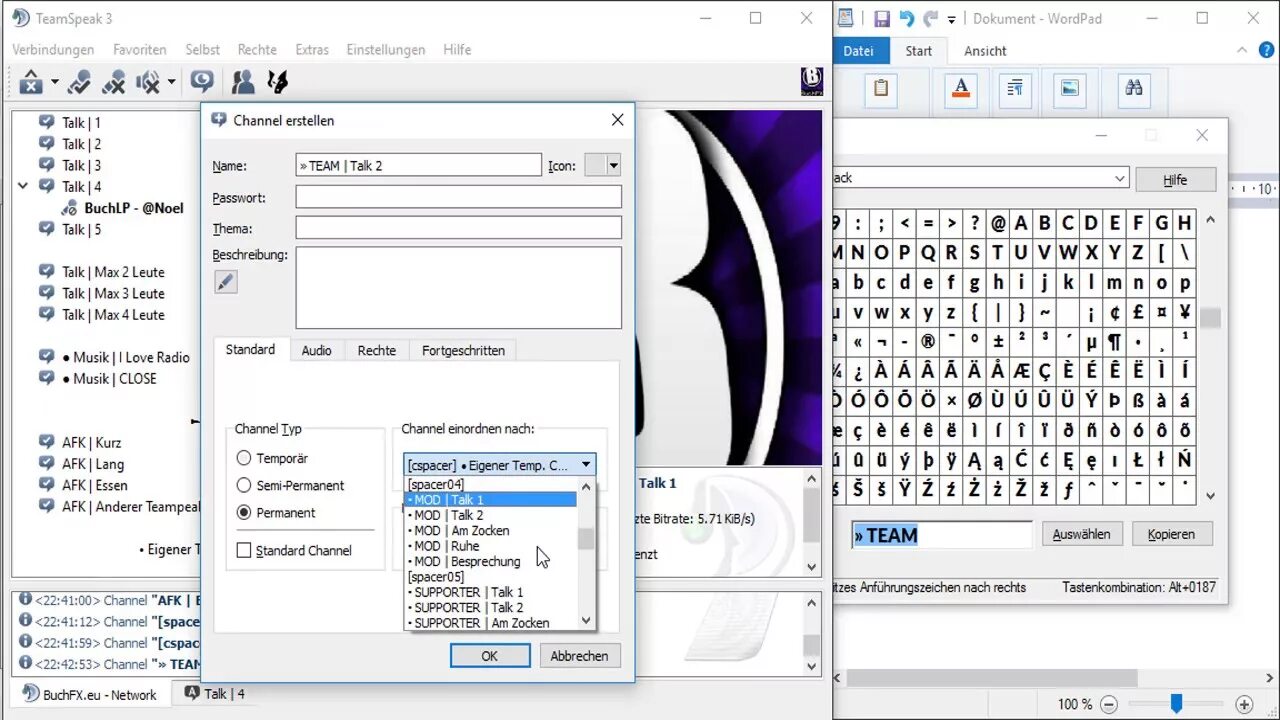Open the WordPad Ansicht ribbon tab
The width and height of the screenshot is (1280, 720).
pyautogui.click(x=985, y=51)
